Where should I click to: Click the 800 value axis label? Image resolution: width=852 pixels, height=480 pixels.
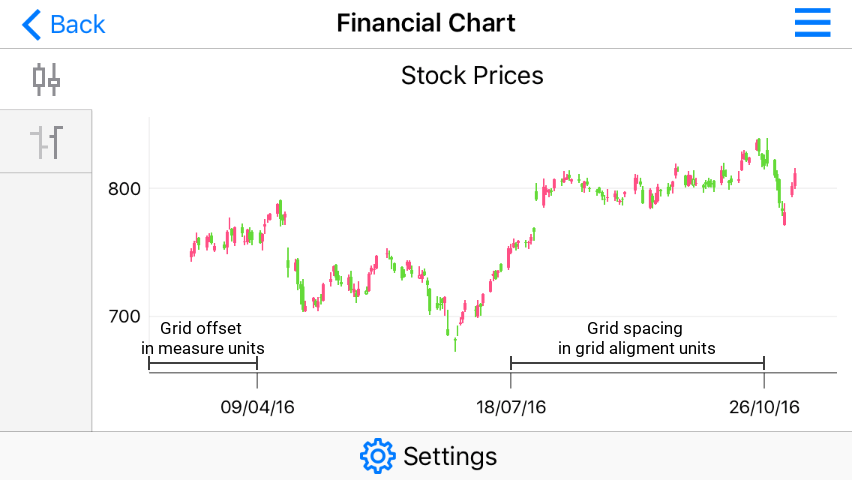click(x=124, y=188)
